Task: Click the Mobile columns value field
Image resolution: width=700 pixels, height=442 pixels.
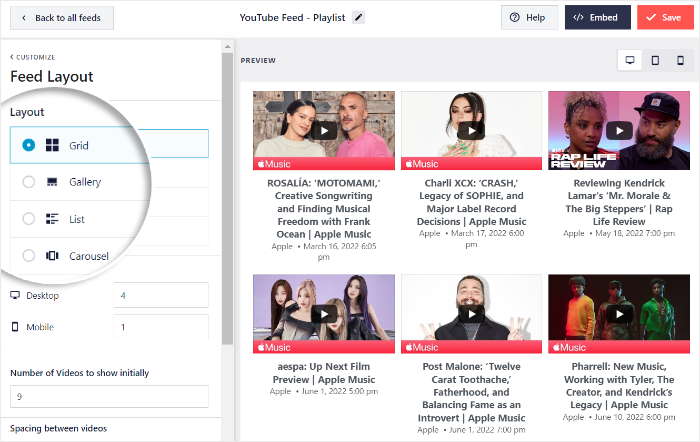Action: (x=161, y=327)
